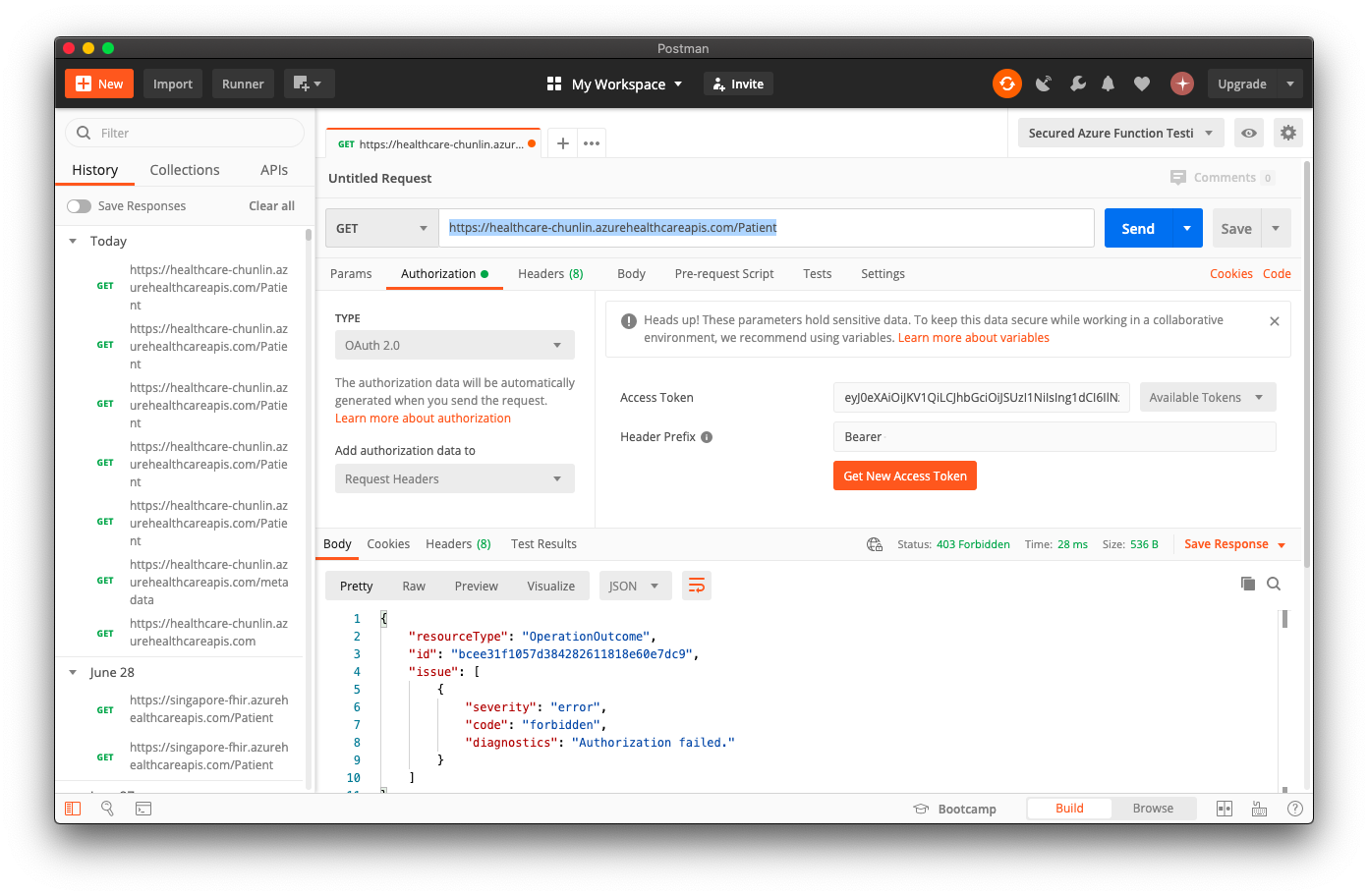This screenshot has width=1368, height=896.
Task: Toggle Save Responses switch
Action: pyautogui.click(x=79, y=206)
